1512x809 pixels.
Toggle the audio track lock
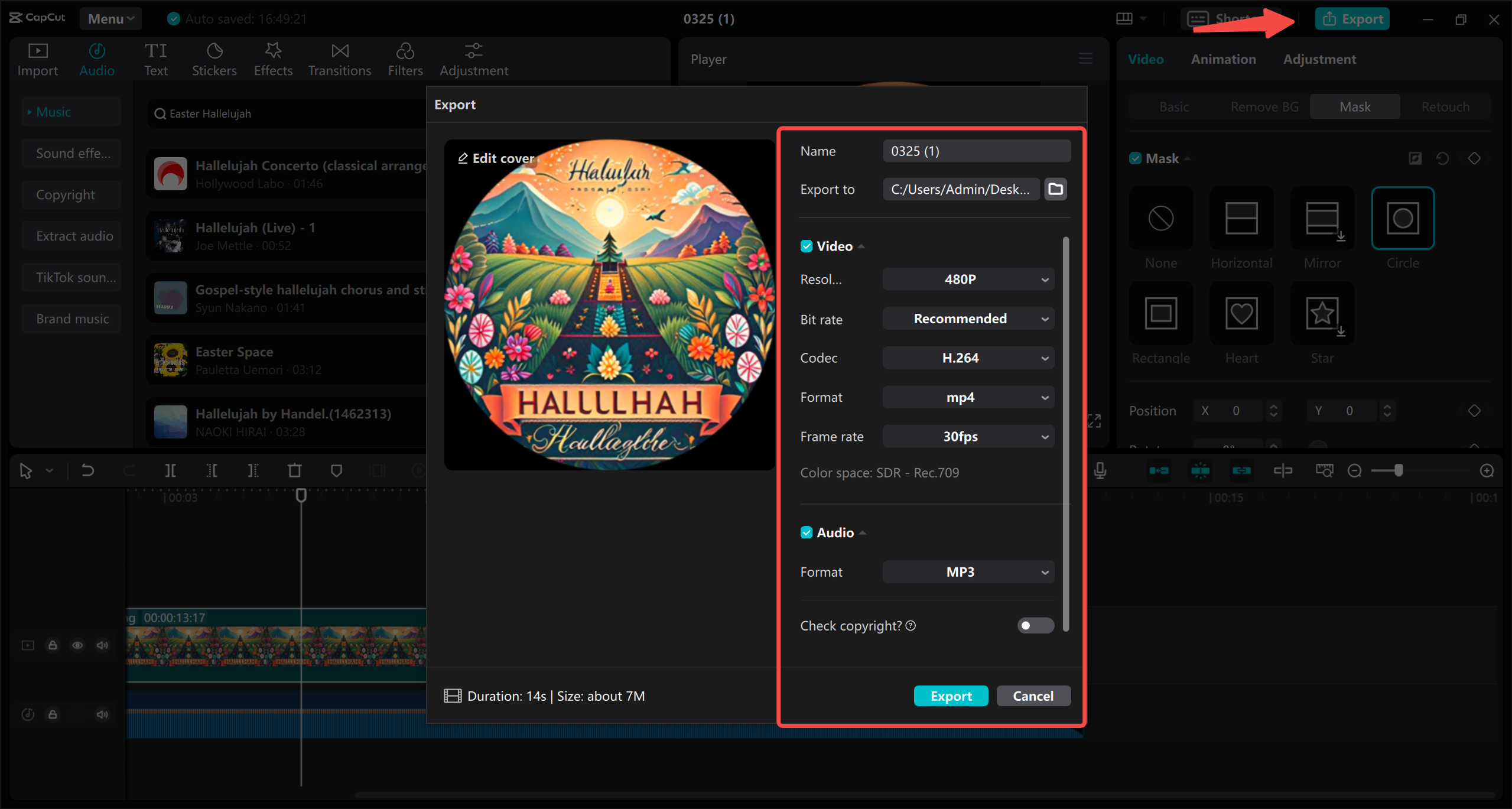pyautogui.click(x=53, y=714)
